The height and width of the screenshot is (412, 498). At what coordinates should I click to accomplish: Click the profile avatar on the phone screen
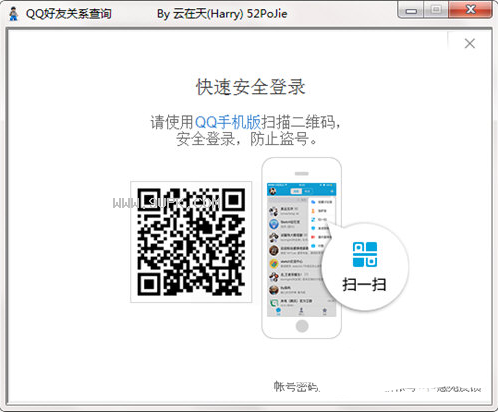(273, 191)
